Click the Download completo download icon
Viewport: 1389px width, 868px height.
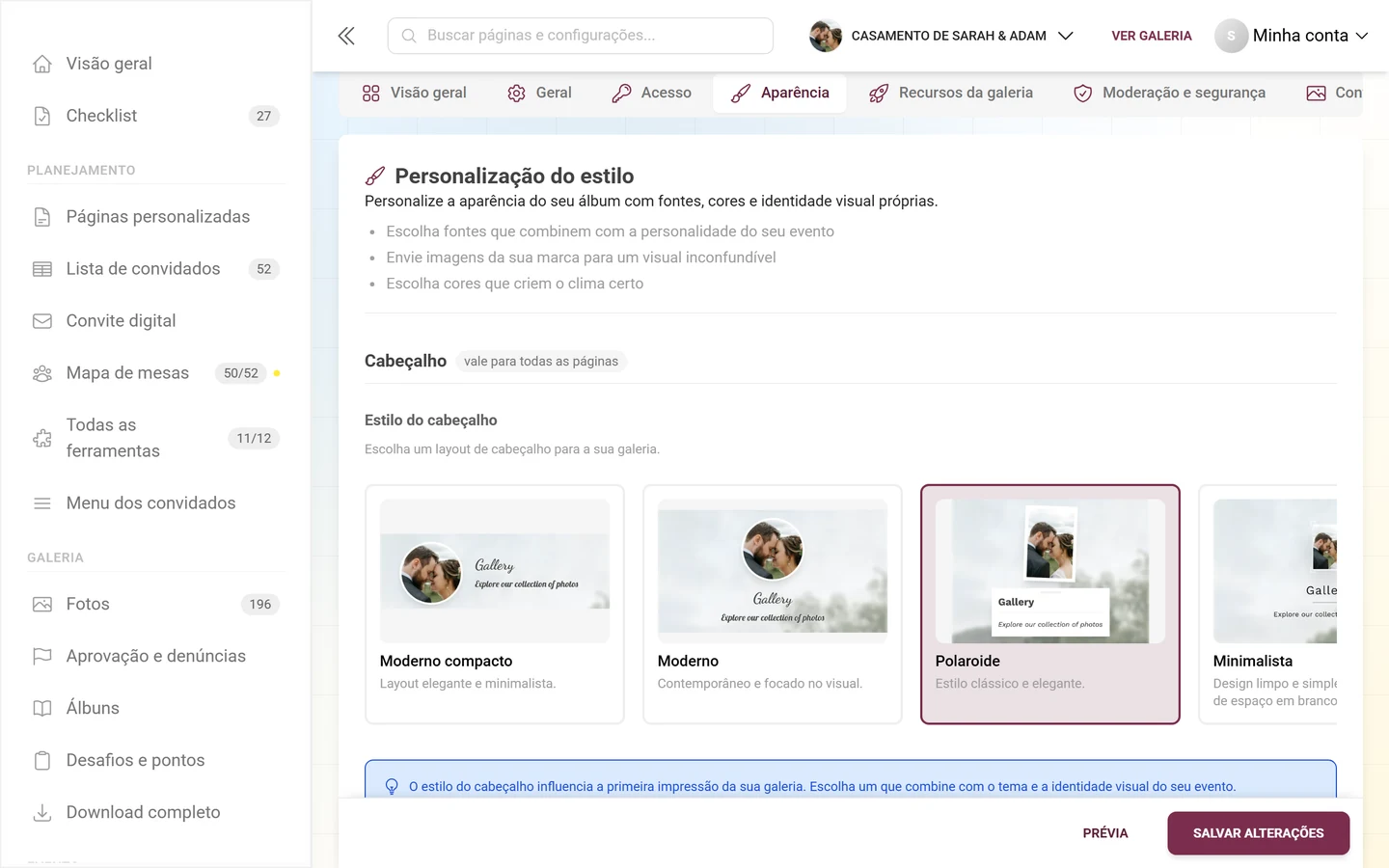pos(42,813)
